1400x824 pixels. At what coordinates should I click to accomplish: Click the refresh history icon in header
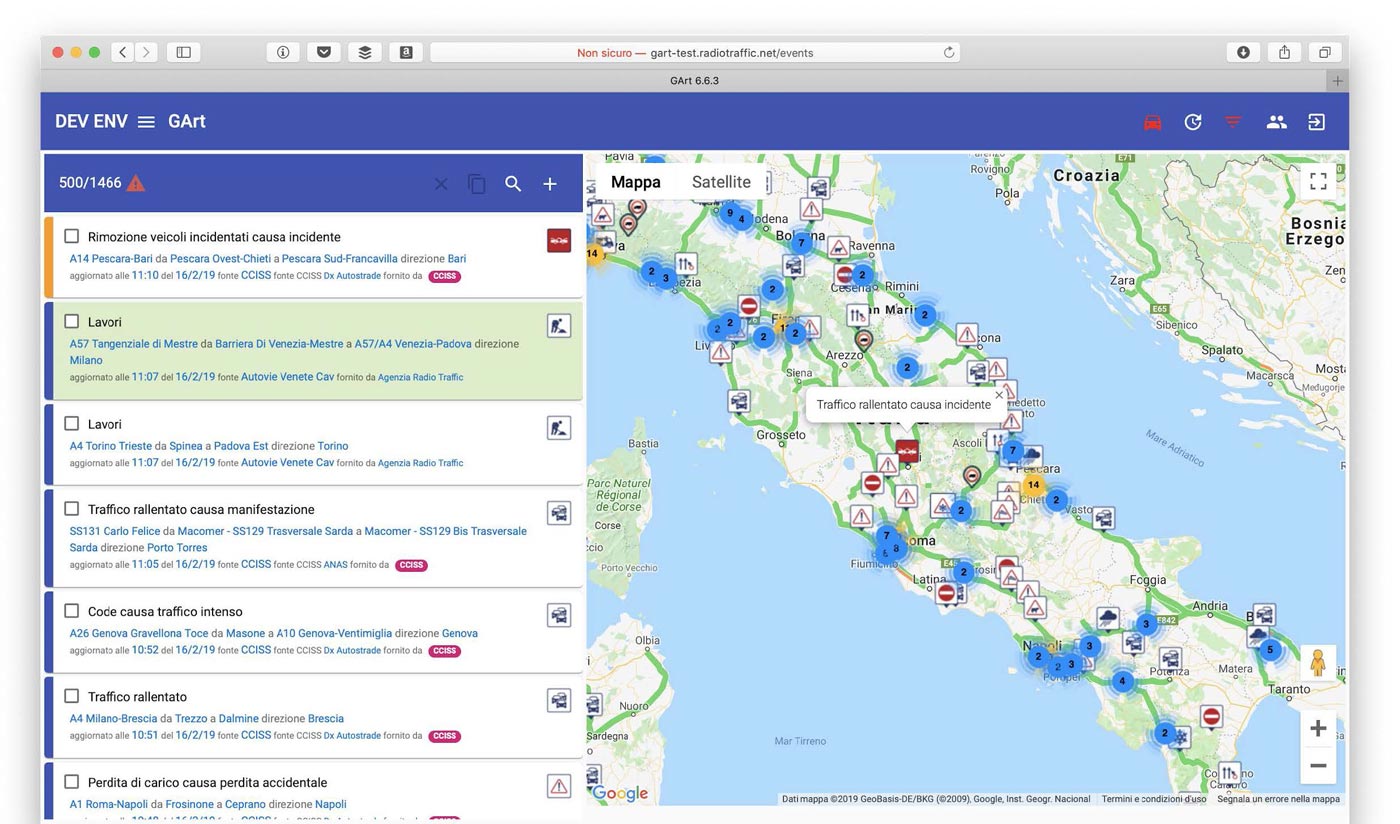tap(1193, 122)
